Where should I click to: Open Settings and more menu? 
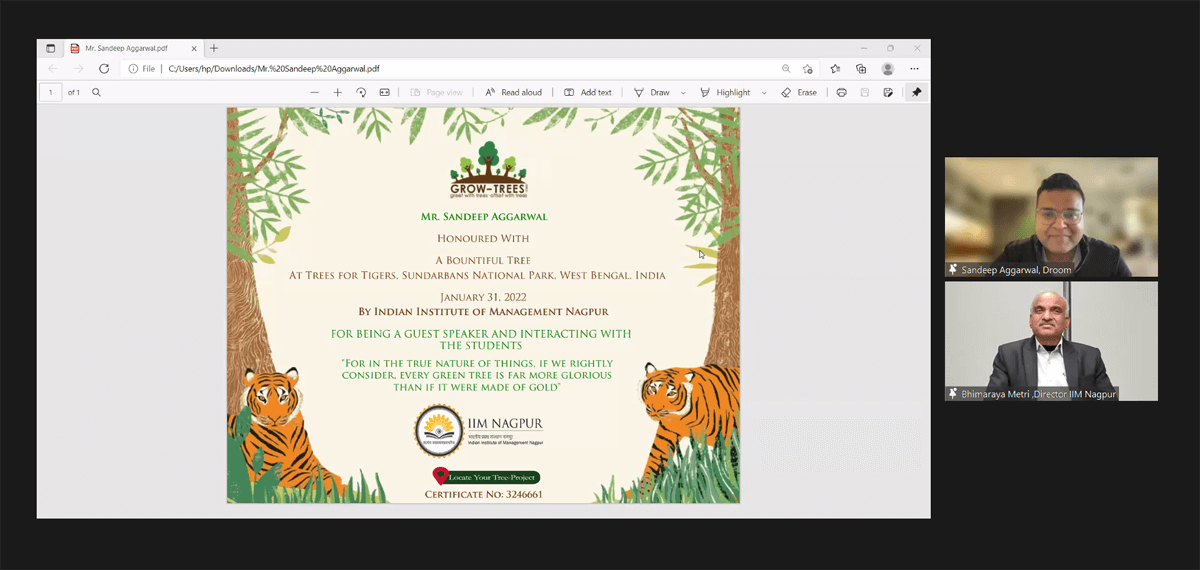coord(914,69)
